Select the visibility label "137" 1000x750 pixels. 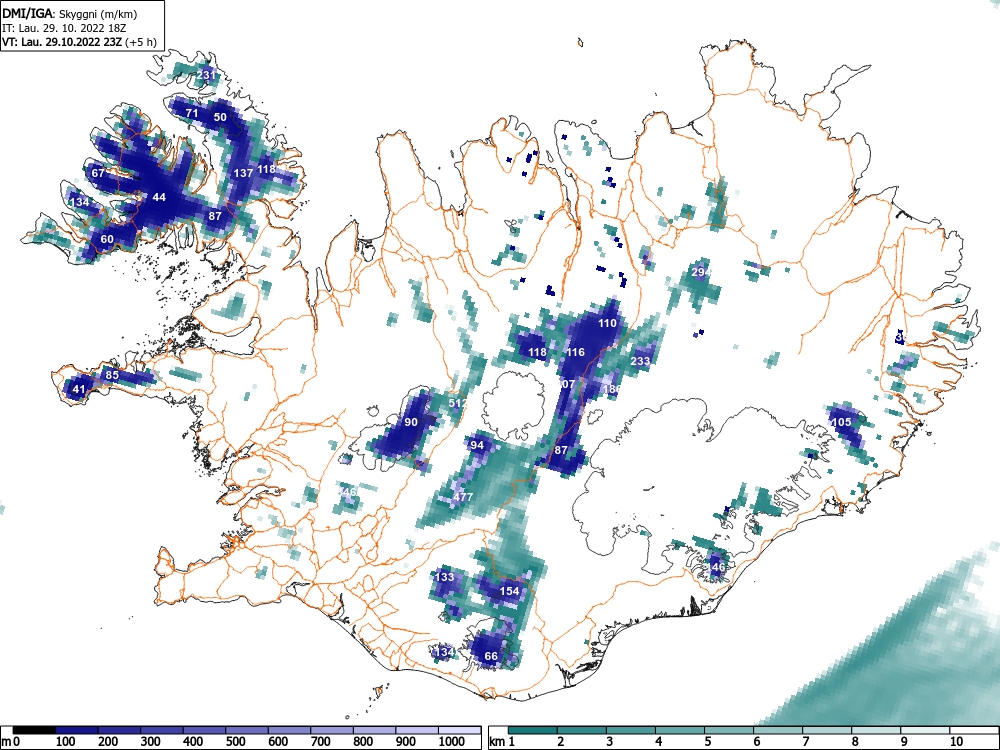click(243, 173)
